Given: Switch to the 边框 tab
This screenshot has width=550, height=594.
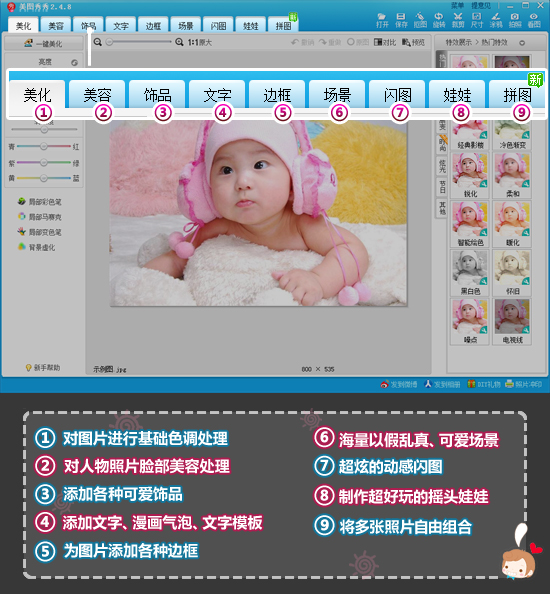Looking at the screenshot, I should point(153,25).
